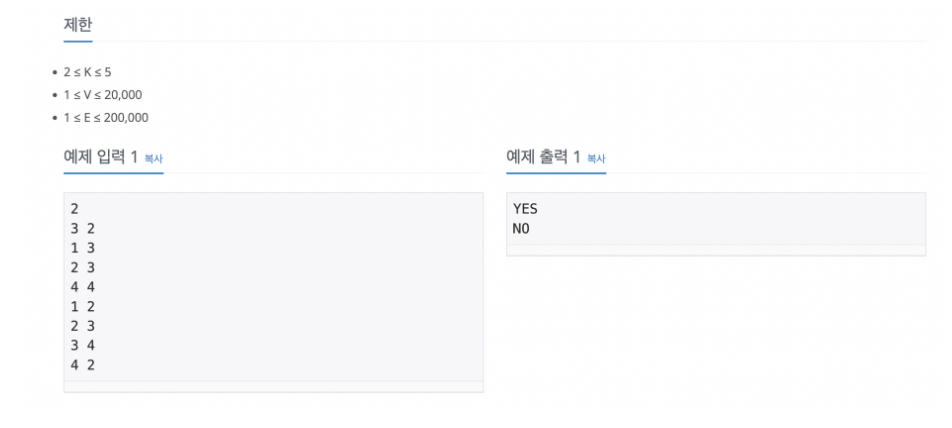The image size is (952, 428).
Task: Click the empty footer strip under sample input box
Action: (273, 386)
